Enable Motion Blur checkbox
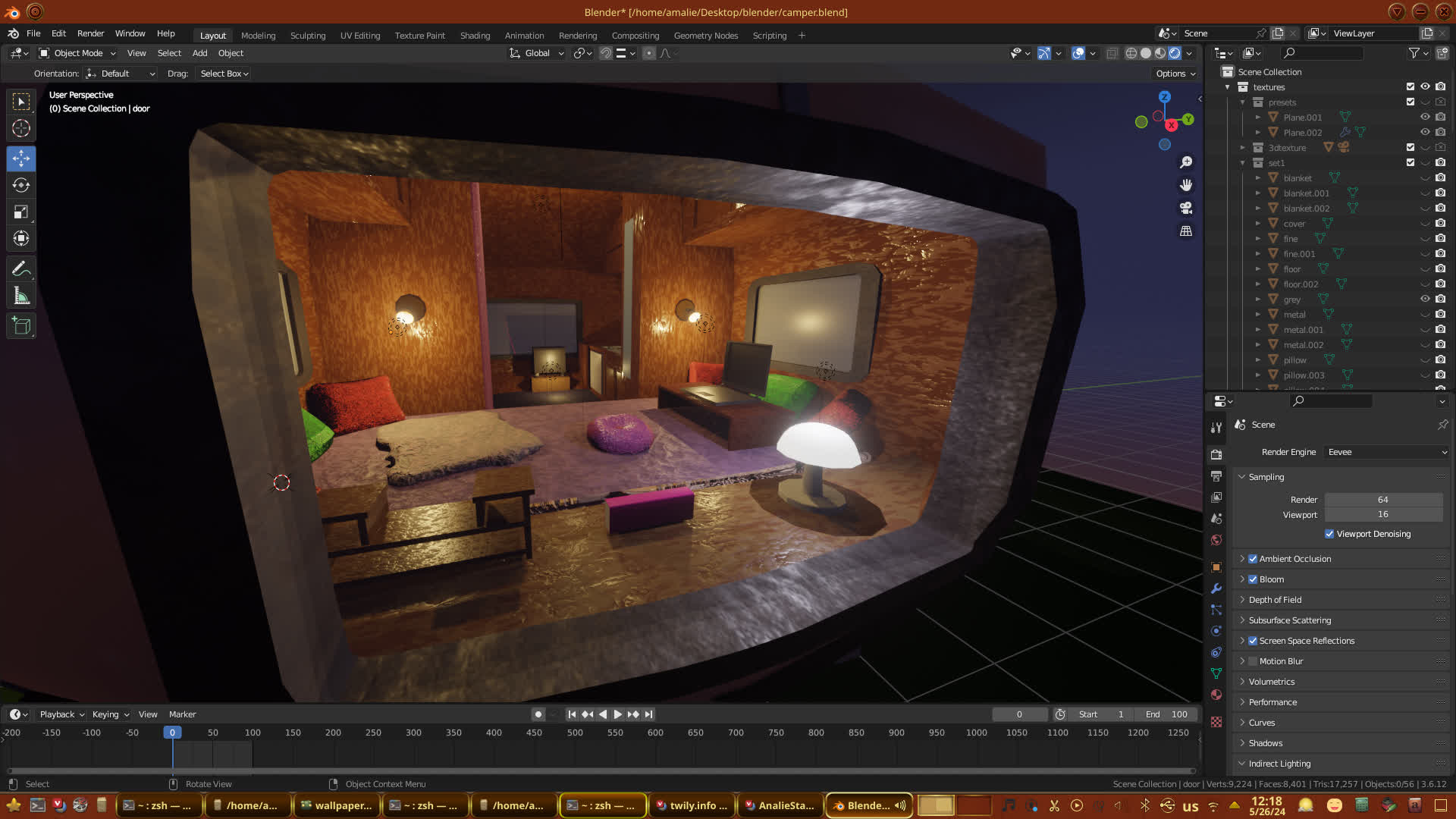This screenshot has height=819, width=1456. (x=1253, y=661)
